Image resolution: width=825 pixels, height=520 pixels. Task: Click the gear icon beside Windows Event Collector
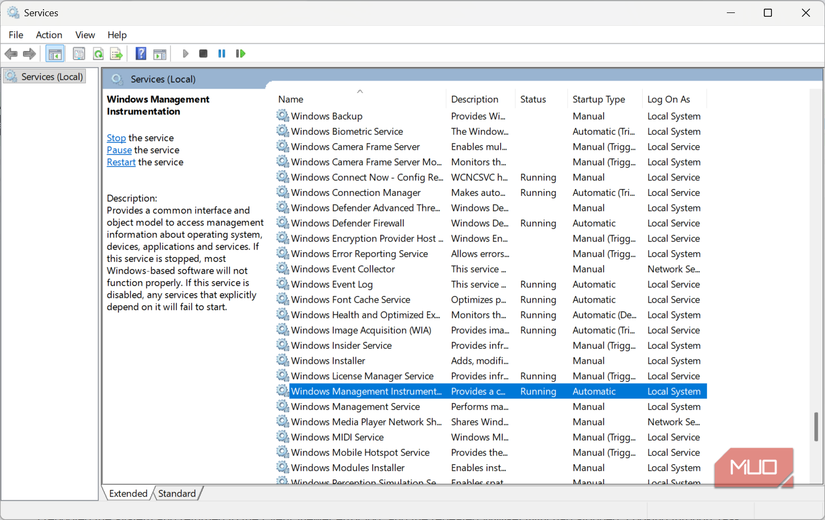(x=283, y=268)
